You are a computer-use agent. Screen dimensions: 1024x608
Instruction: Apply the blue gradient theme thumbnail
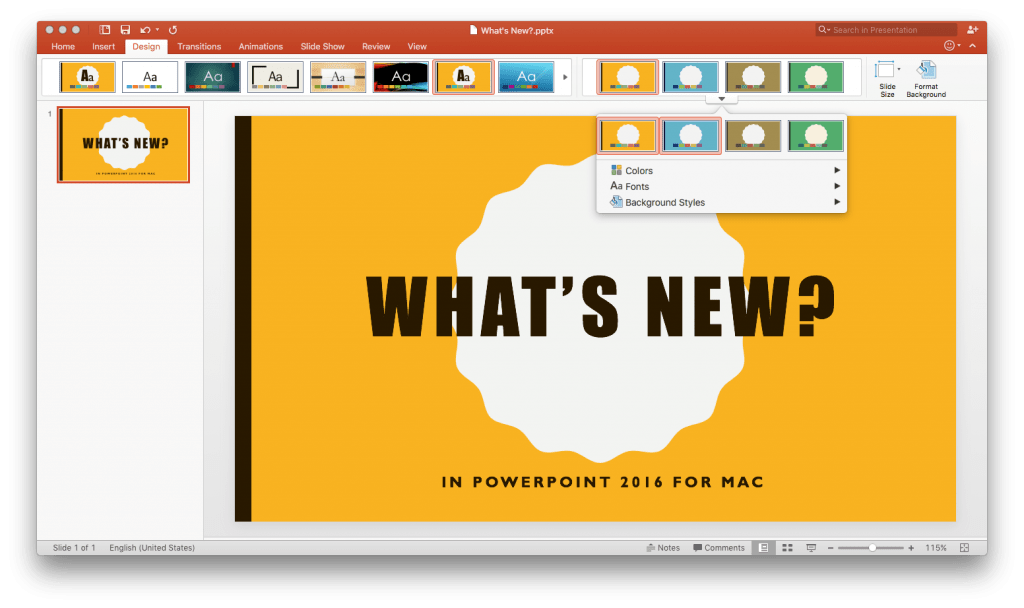click(526, 77)
